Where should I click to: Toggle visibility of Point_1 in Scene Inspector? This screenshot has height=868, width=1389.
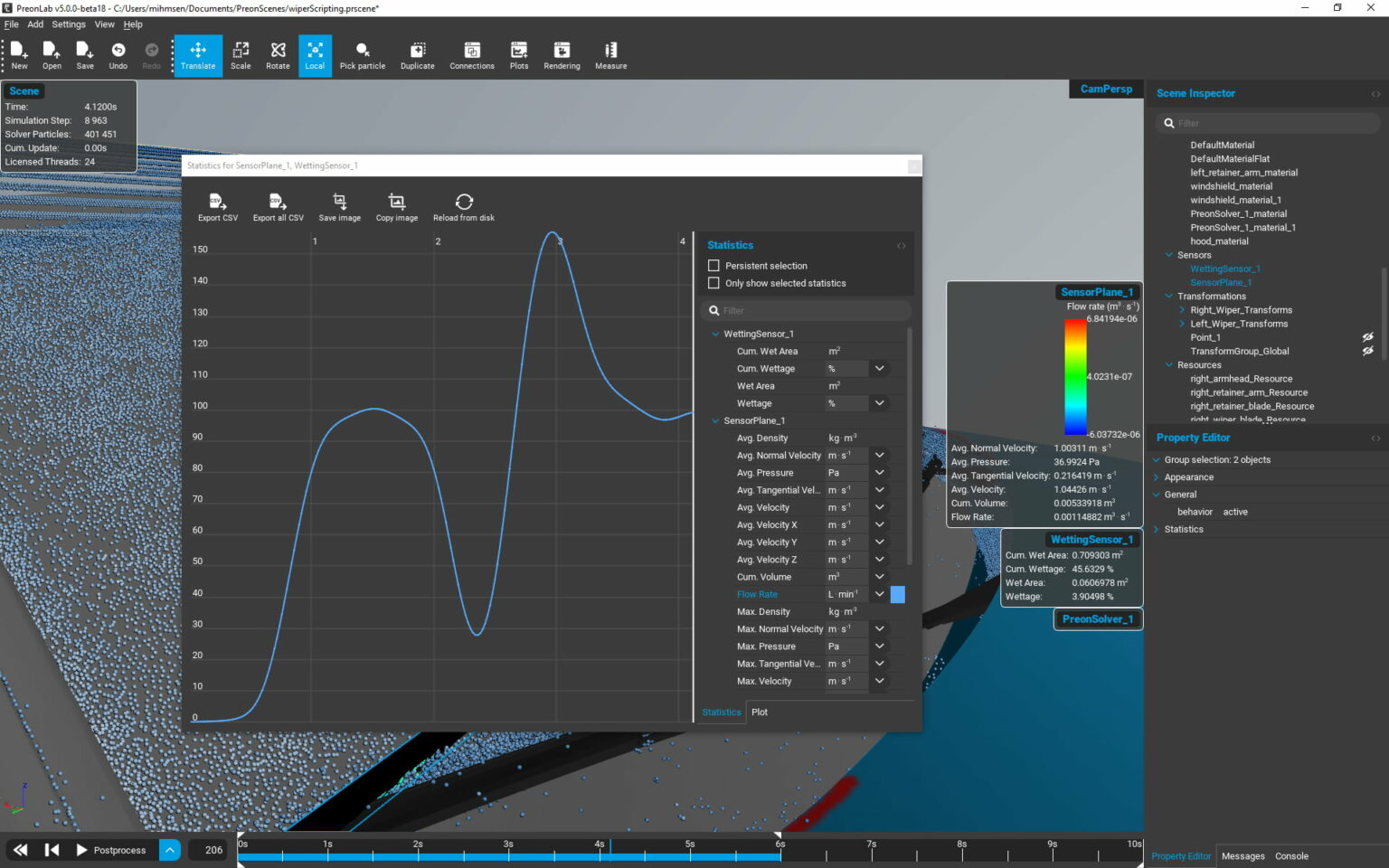[1368, 336]
